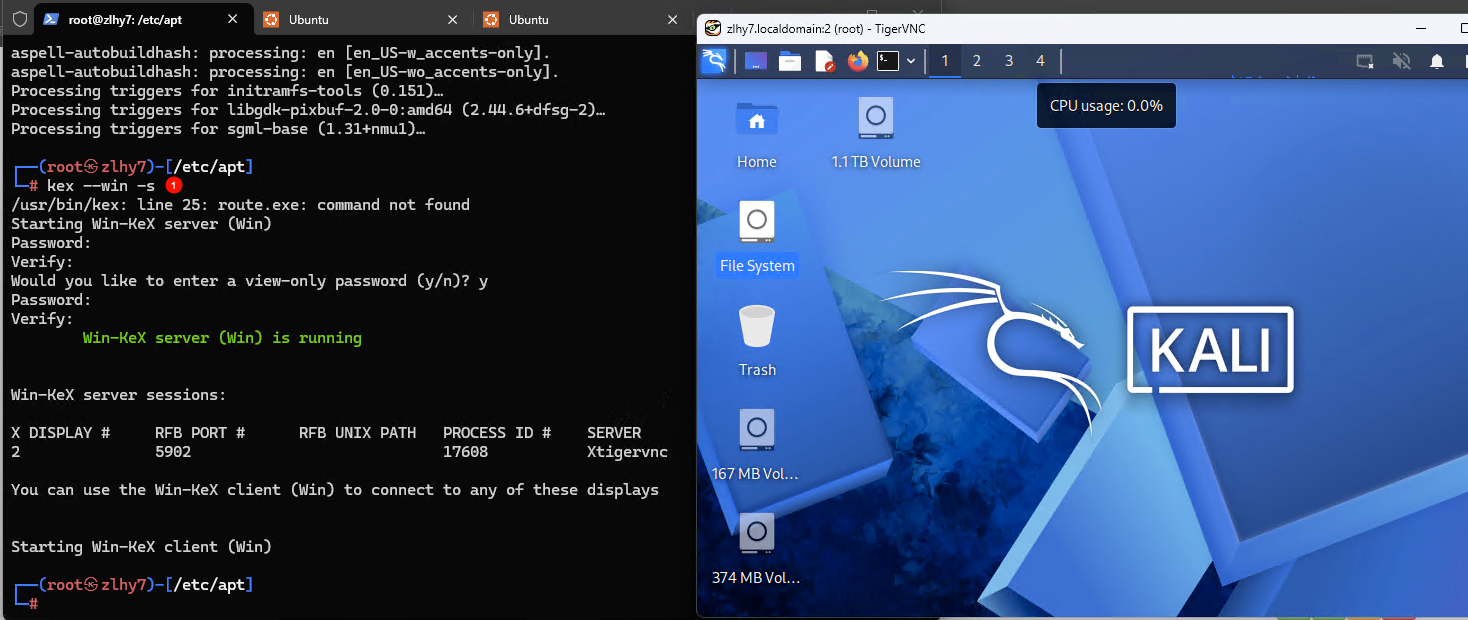Open the terminal emulator icon in Kali panel
Image resolution: width=1468 pixels, height=620 pixels.
(887, 61)
